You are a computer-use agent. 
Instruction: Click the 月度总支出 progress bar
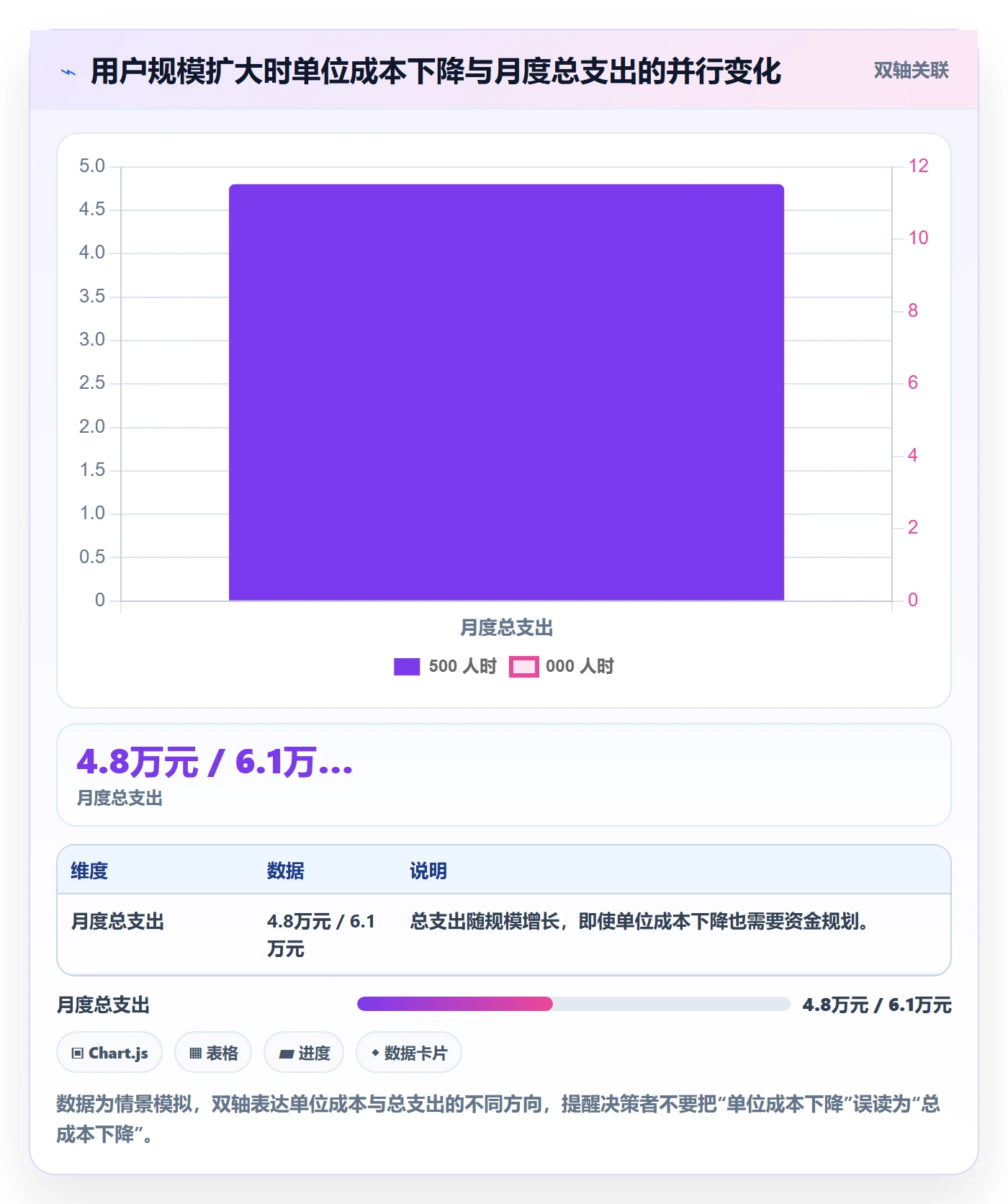click(x=573, y=1004)
